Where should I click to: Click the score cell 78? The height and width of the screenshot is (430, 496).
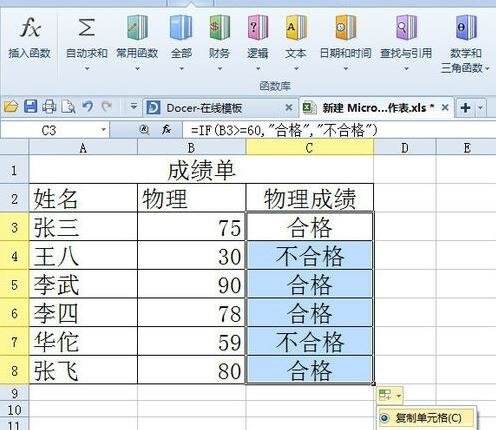[x=192, y=313]
